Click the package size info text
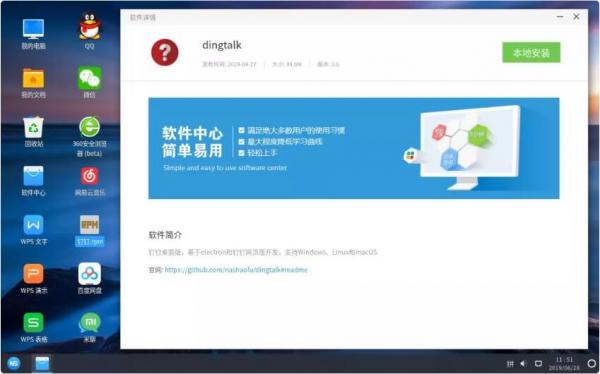 [287, 64]
